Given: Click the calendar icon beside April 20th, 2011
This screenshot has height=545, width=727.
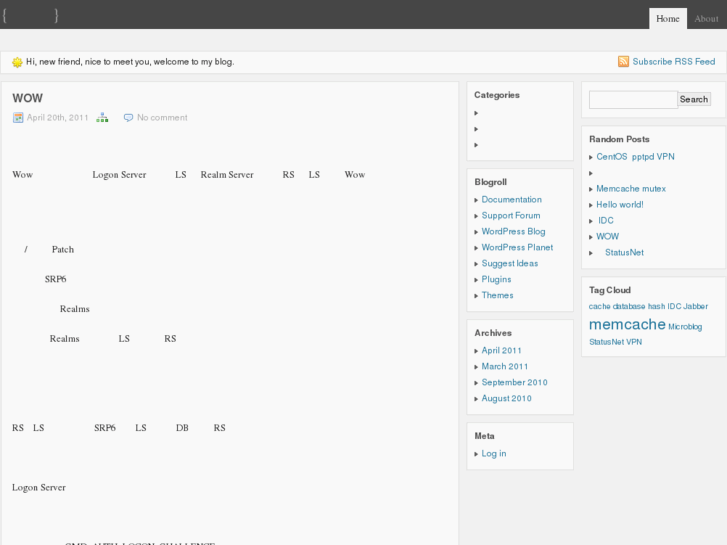Looking at the screenshot, I should click(x=18, y=118).
